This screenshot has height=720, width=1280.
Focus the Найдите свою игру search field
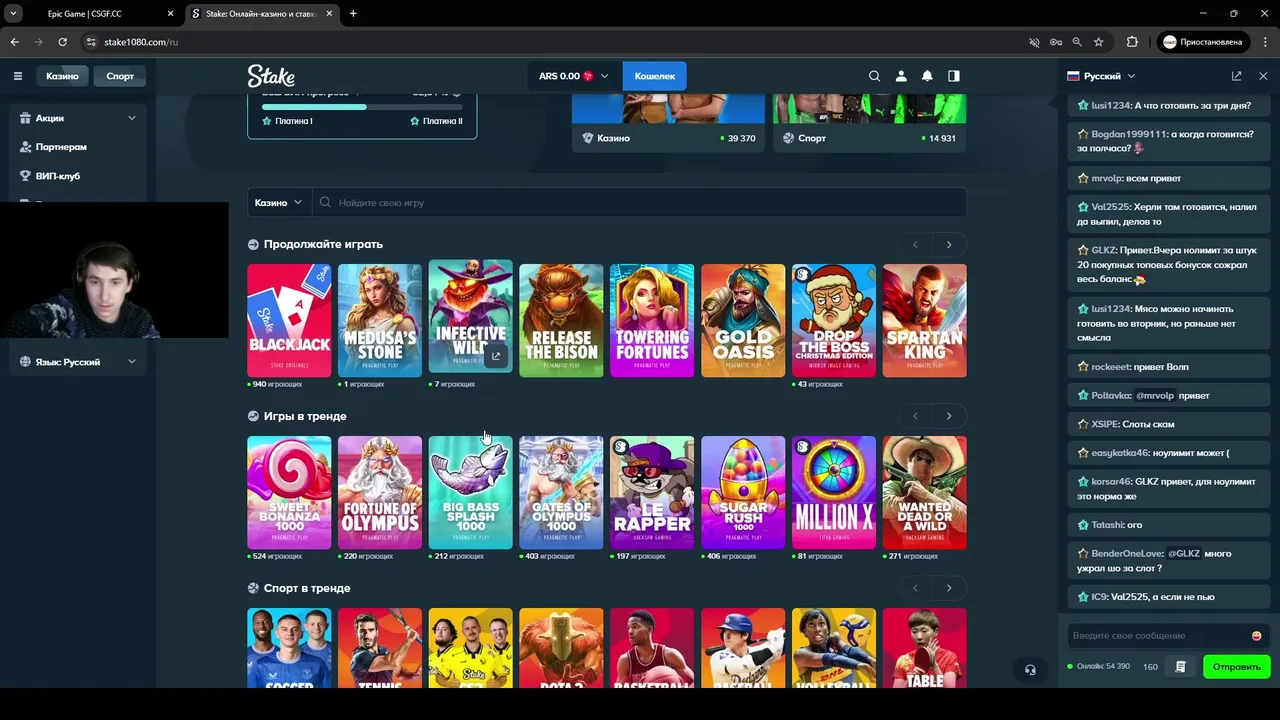[640, 203]
